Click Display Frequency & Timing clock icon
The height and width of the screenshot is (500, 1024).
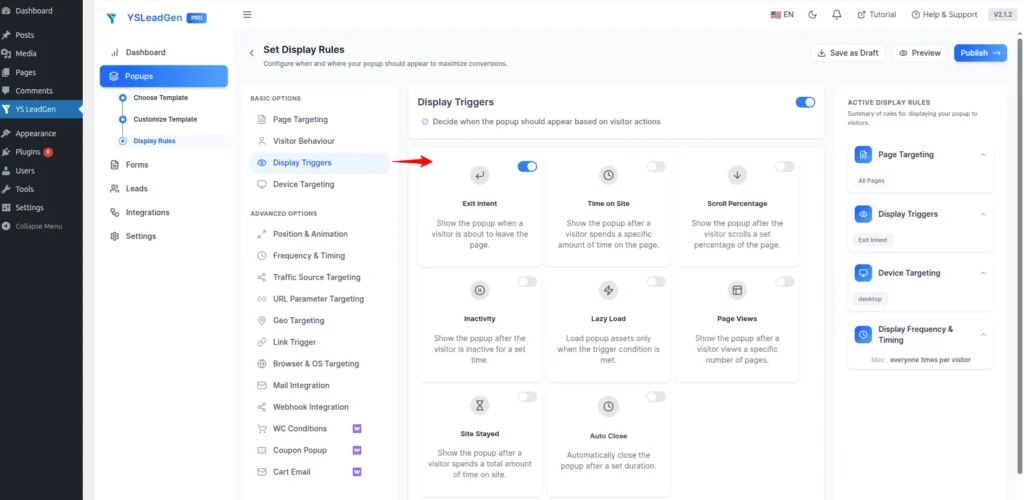pos(863,334)
